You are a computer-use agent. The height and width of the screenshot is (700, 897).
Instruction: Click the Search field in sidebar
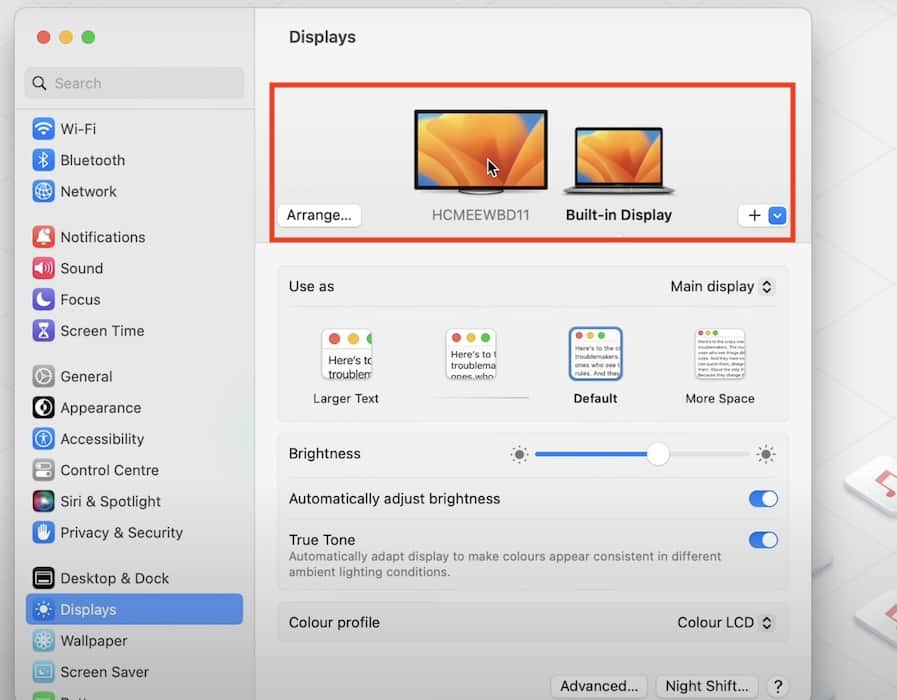134,83
